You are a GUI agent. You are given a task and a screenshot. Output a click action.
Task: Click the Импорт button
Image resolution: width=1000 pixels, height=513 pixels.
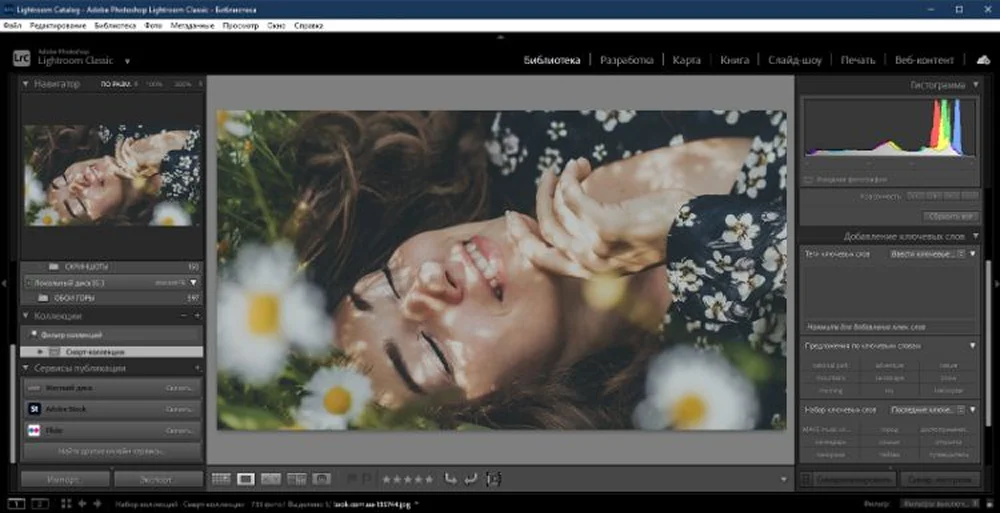(65, 479)
